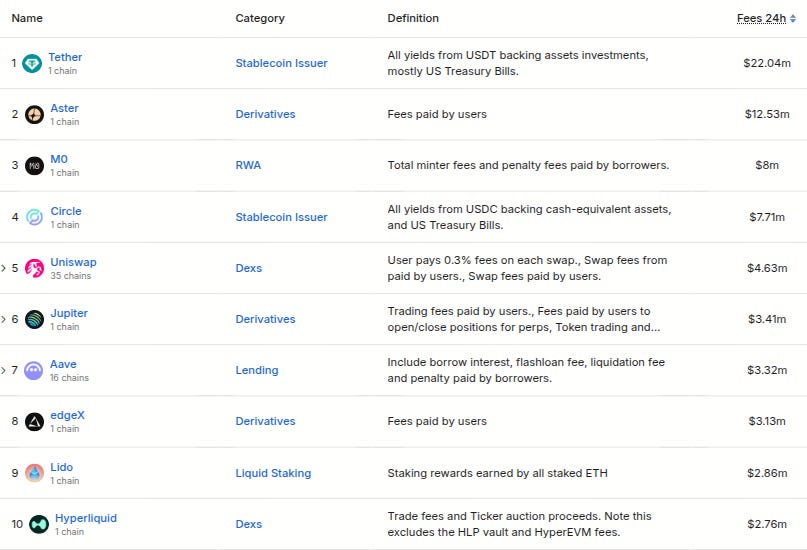Image resolution: width=807 pixels, height=550 pixels.
Task: Click the Circle USDC backing definition
Action: [530, 217]
